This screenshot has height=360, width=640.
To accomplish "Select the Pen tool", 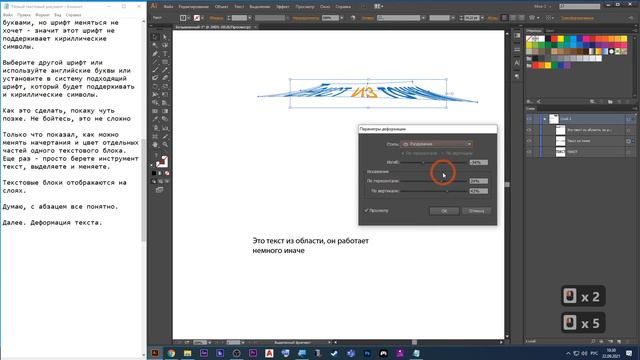I will (156, 53).
